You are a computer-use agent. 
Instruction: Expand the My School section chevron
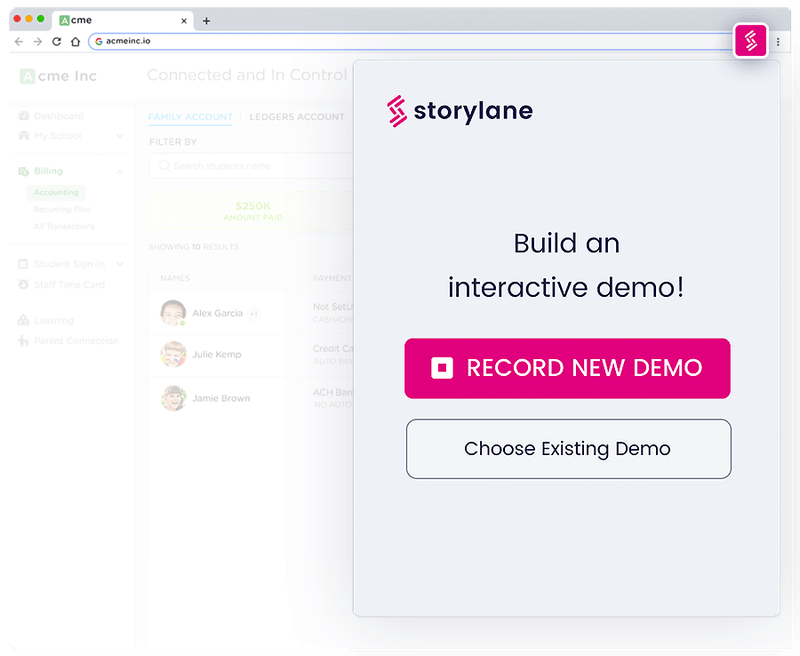(120, 135)
